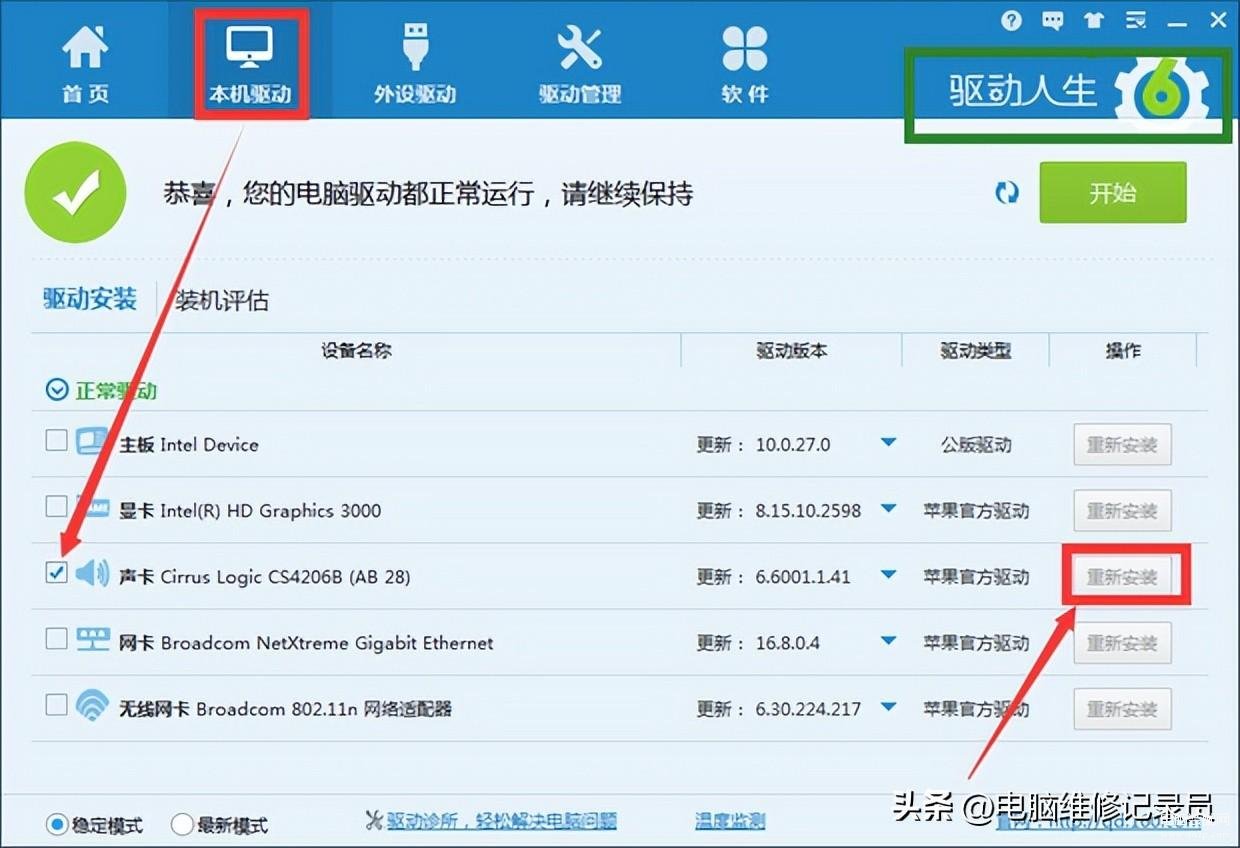Image resolution: width=1240 pixels, height=848 pixels.
Task: Click the 声卡 speaker icon
Action: [x=92, y=574]
